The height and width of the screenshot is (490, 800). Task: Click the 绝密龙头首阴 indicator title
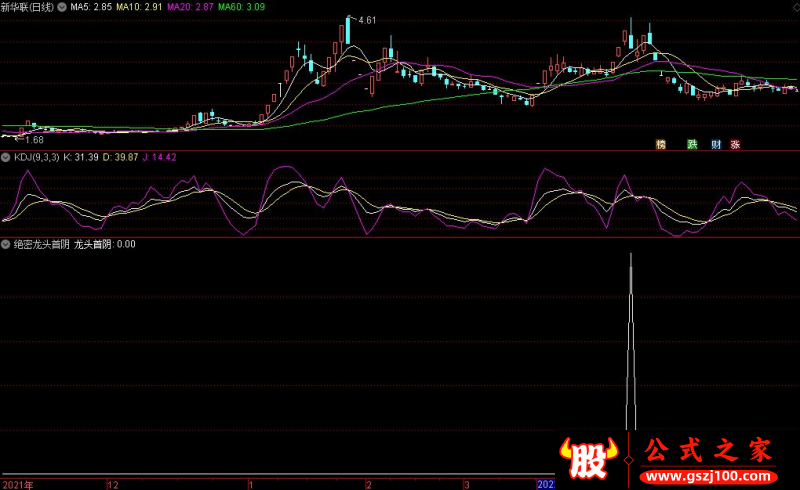click(x=40, y=243)
